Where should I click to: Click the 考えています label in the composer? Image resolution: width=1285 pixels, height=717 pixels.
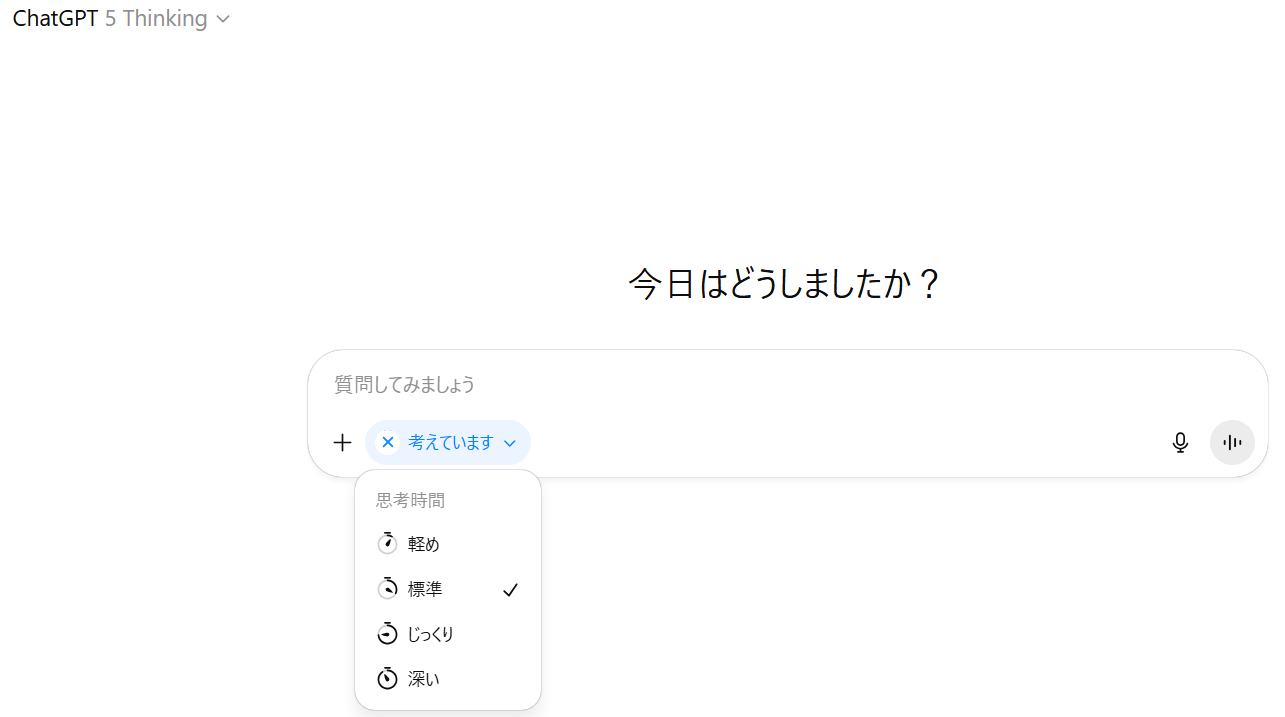click(451, 442)
